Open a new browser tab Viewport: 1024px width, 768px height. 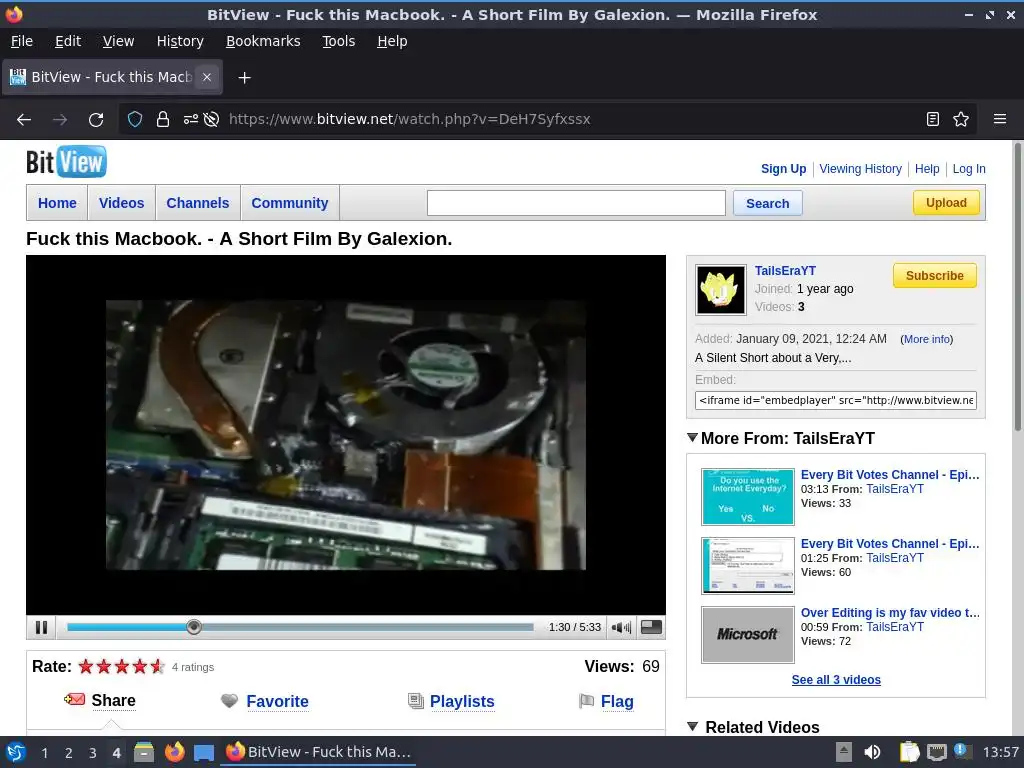[x=244, y=78]
